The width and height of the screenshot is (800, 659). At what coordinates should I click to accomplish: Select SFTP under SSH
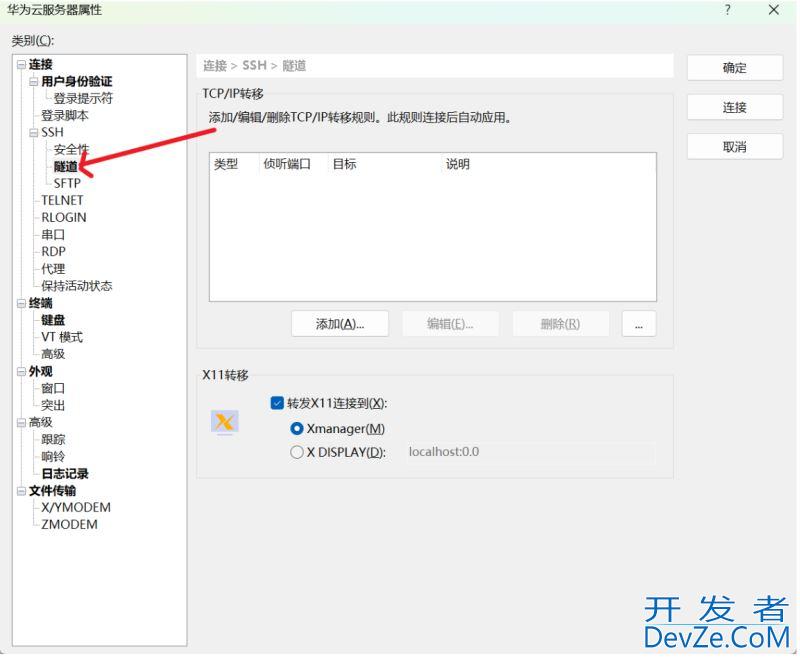click(x=67, y=184)
